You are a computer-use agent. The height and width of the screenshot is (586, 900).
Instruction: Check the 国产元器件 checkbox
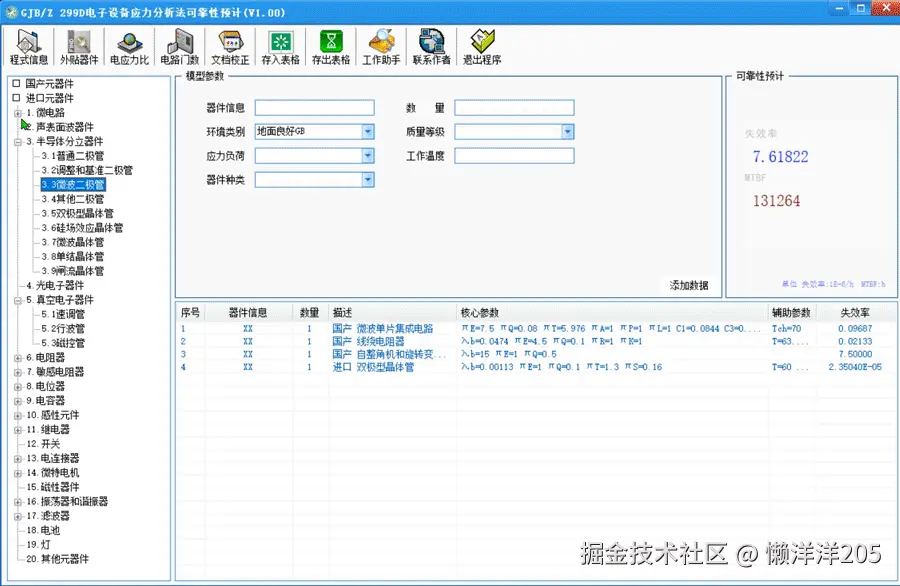tap(18, 84)
